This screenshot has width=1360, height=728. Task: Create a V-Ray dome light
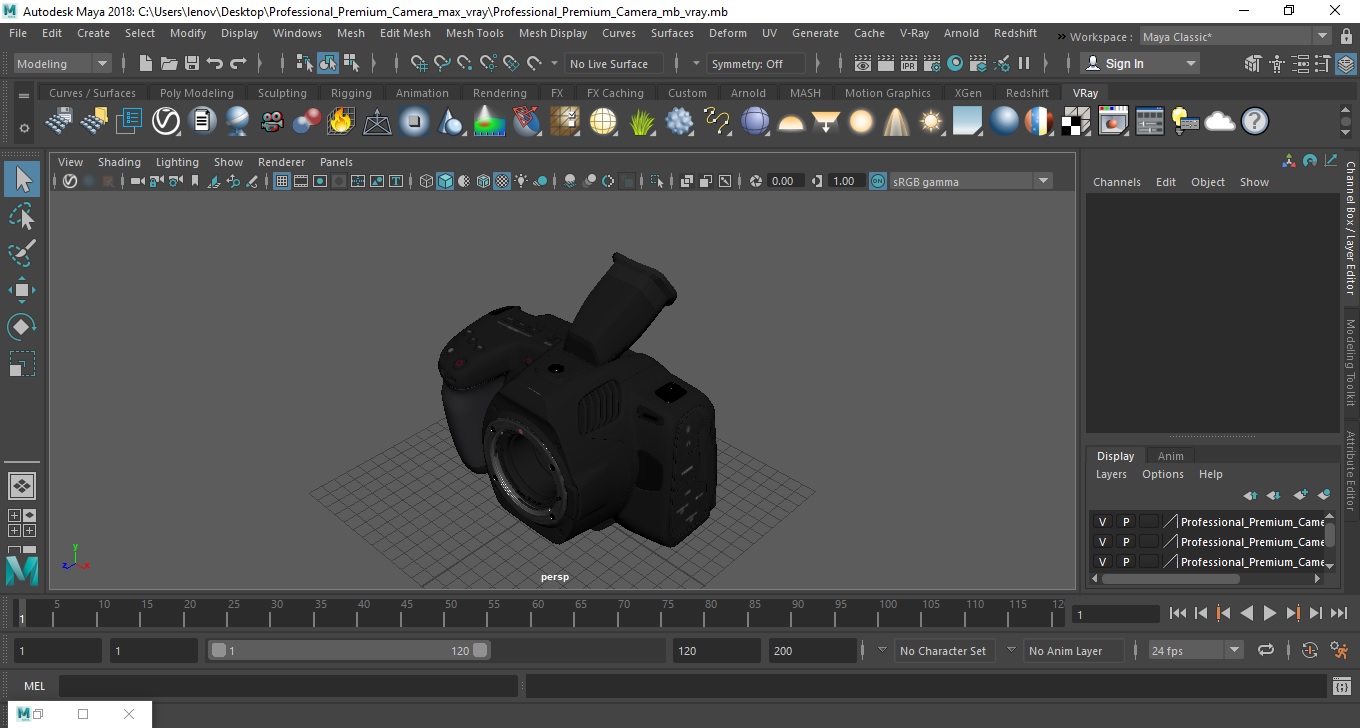coord(791,122)
